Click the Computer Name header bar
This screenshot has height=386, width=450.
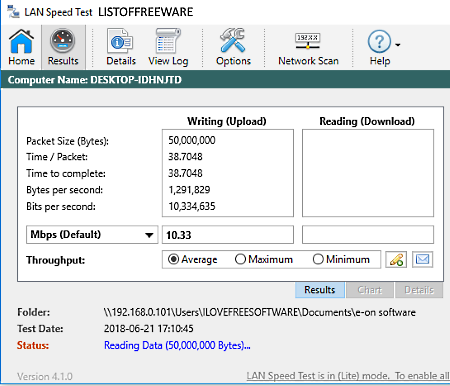pos(225,80)
